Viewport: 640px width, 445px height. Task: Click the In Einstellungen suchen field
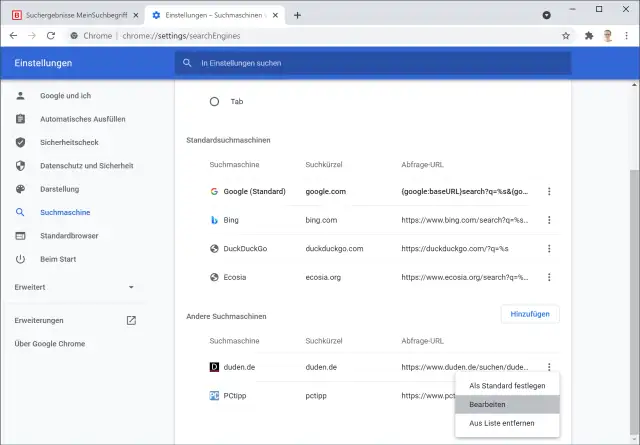tap(380, 63)
